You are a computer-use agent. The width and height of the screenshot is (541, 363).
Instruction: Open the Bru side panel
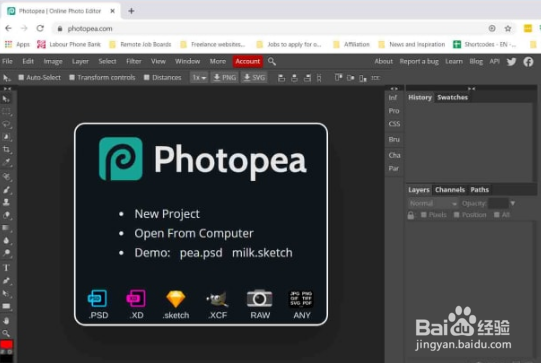394,139
